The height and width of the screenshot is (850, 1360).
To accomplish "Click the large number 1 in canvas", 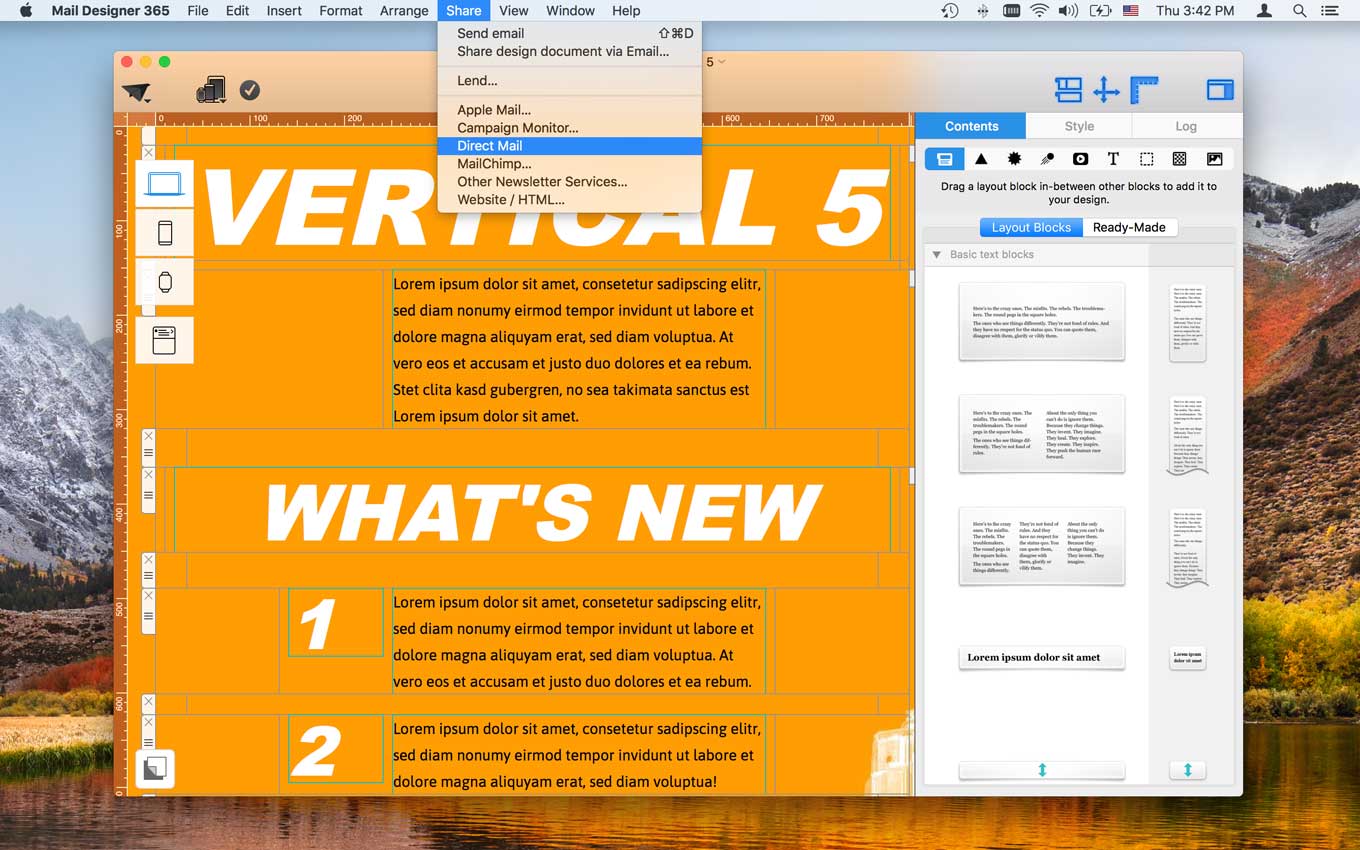I will 317,624.
